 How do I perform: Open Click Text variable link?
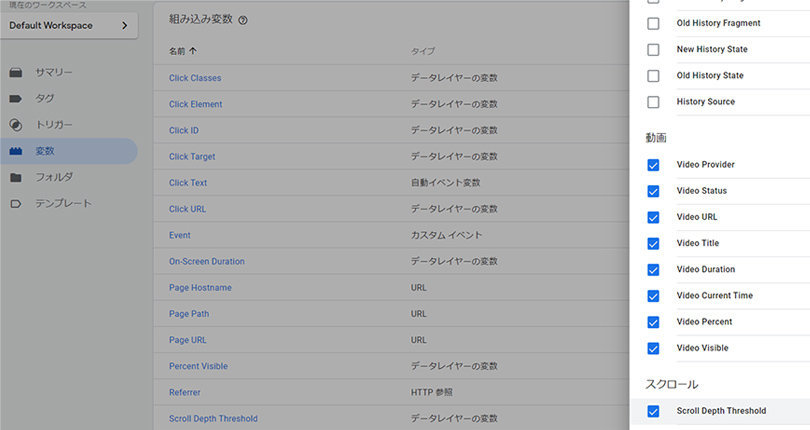(188, 183)
